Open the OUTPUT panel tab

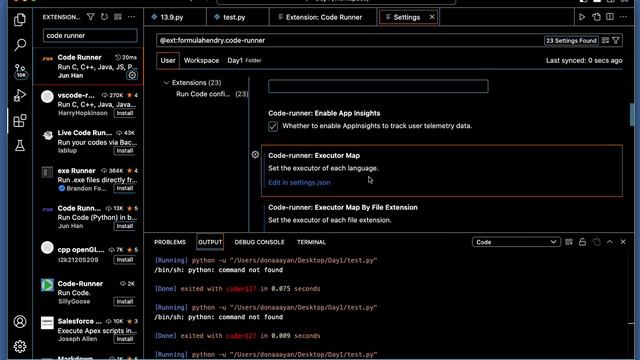[210, 242]
